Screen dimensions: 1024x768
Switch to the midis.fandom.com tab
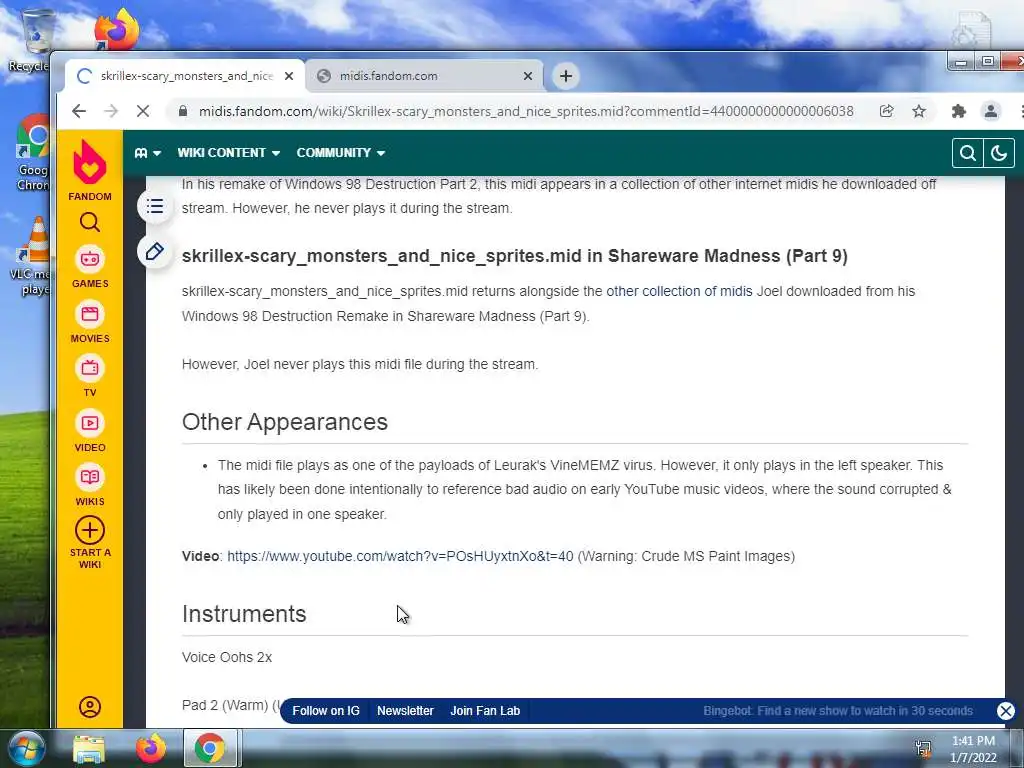[x=424, y=76]
